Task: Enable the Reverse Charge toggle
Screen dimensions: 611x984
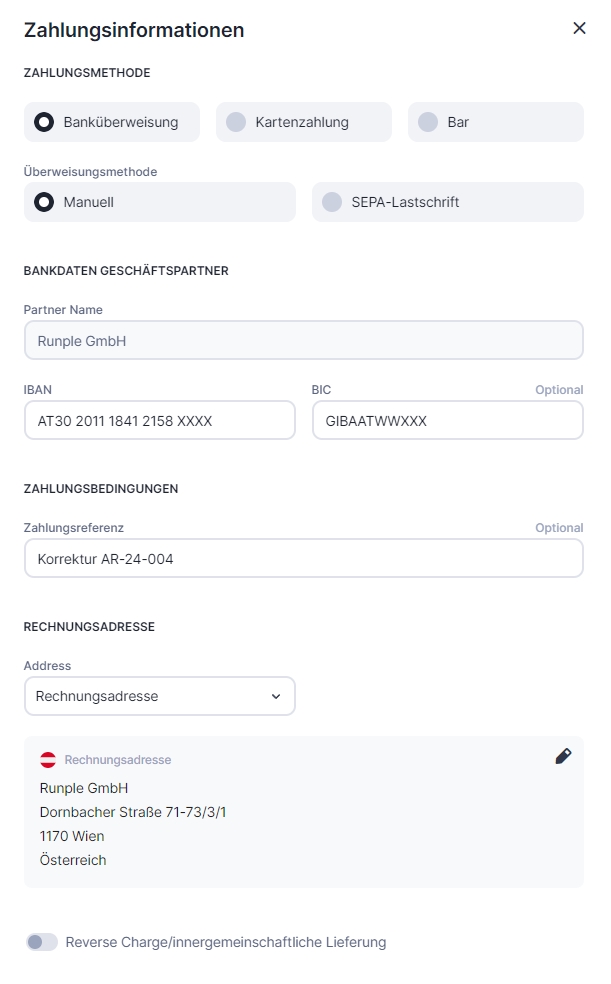Action: pos(42,942)
